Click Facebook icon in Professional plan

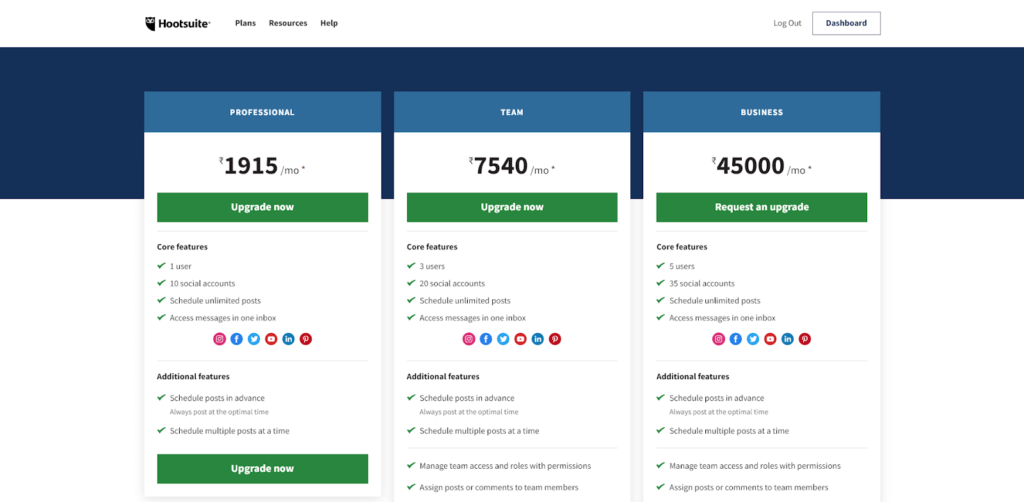coord(236,339)
